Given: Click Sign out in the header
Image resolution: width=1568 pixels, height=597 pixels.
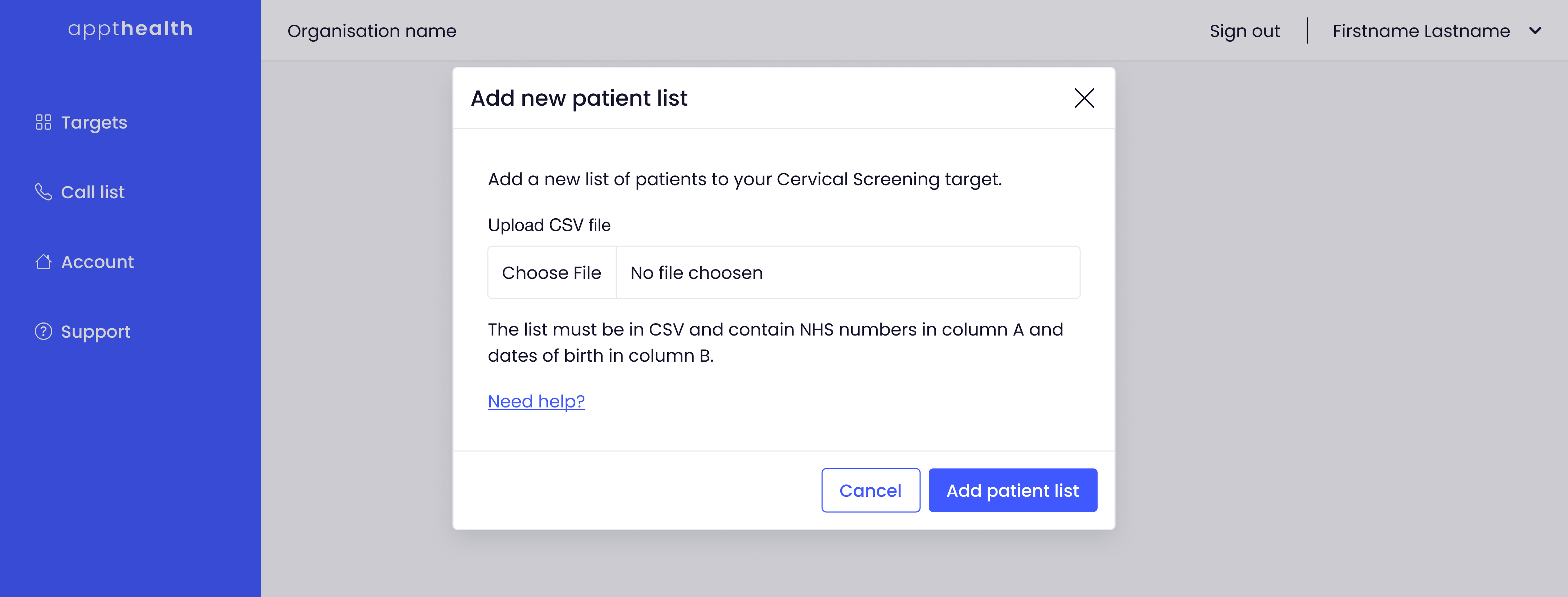Looking at the screenshot, I should pos(1244,31).
